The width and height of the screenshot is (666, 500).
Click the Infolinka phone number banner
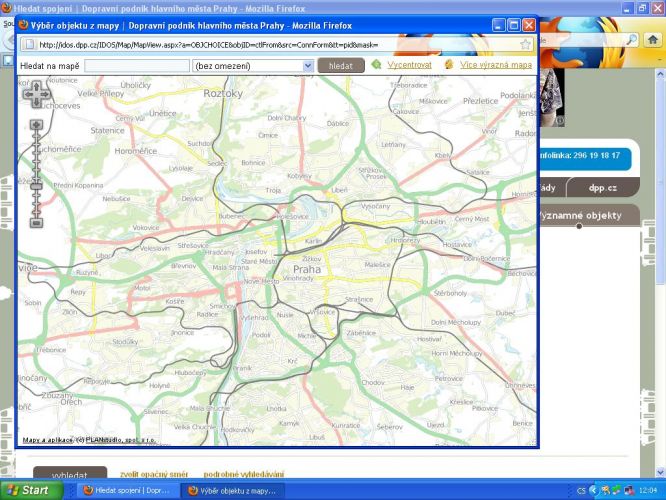coord(584,158)
